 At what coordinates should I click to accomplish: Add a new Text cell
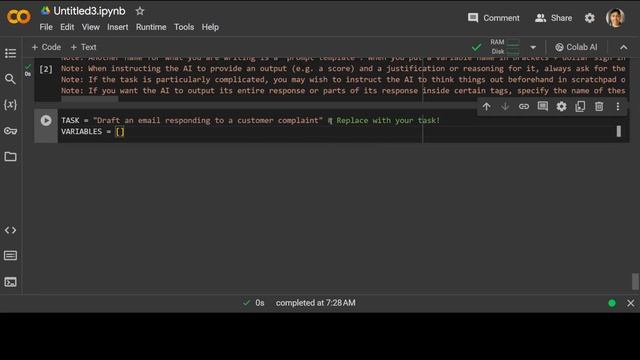(83, 47)
